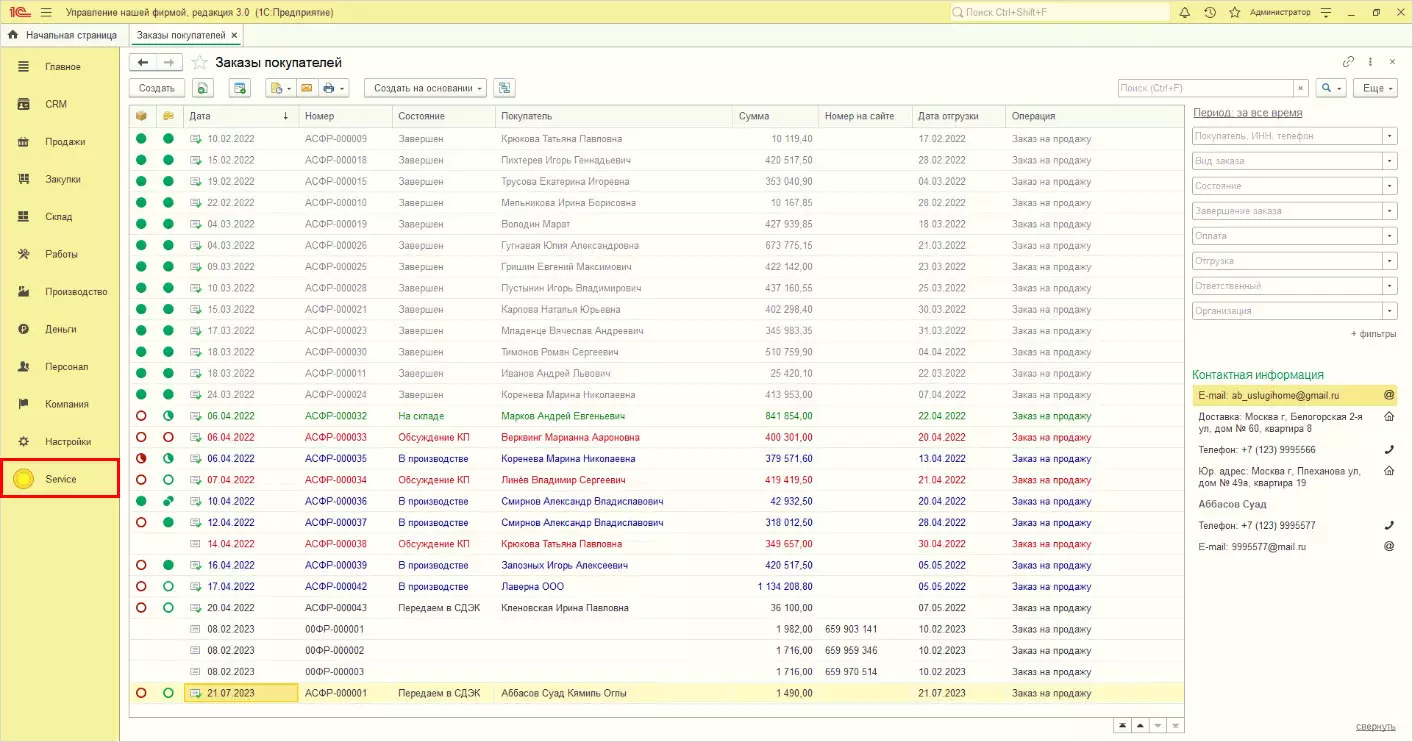Image resolution: width=1413 pixels, height=742 pixels.
Task: Open the hamburger main menu icon
Action: point(46,13)
